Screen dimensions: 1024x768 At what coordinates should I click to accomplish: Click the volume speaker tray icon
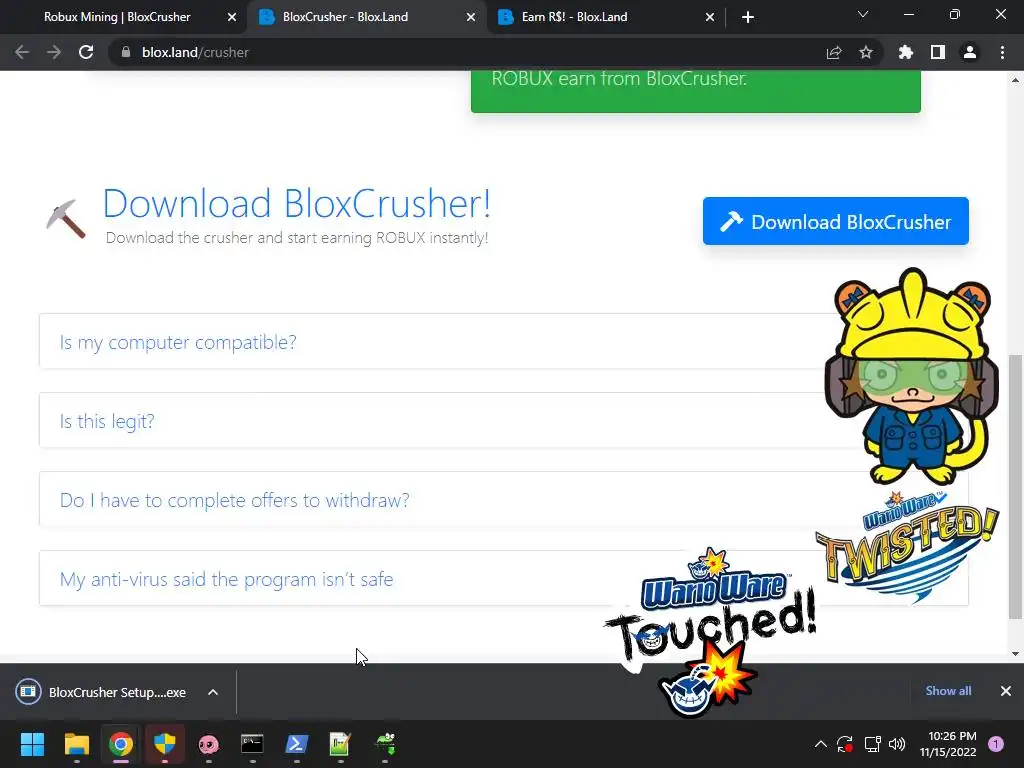point(897,744)
